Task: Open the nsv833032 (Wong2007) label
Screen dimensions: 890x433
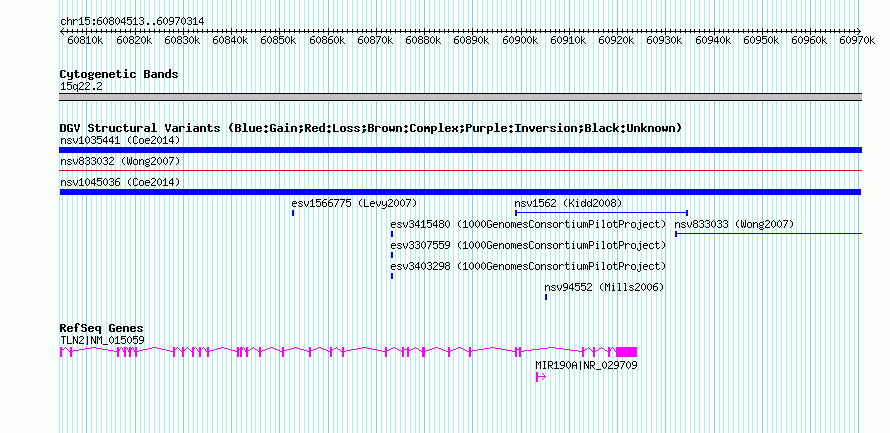Action: (120, 162)
